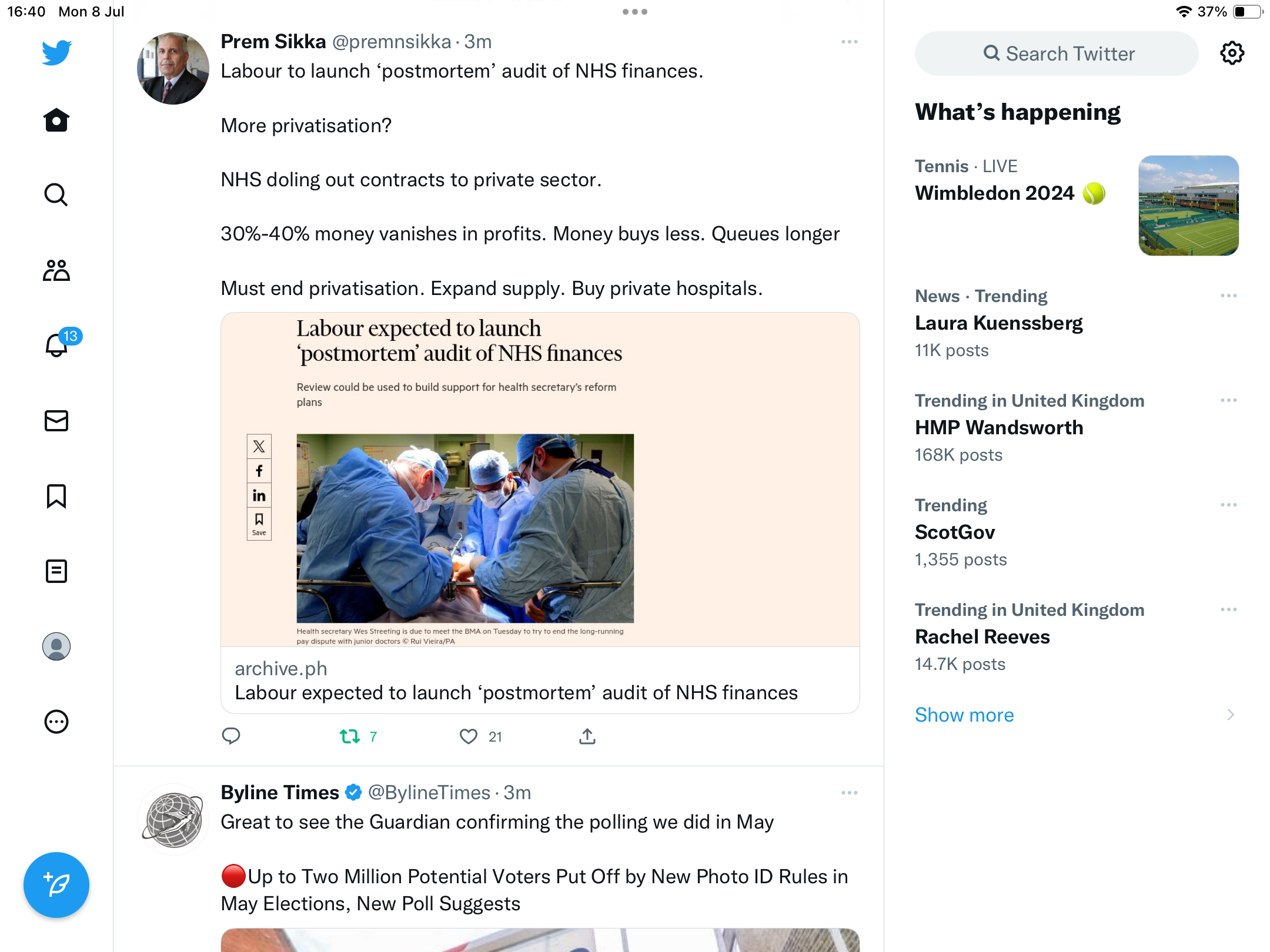Open options for HMP Wandsworth trend
The height and width of the screenshot is (952, 1270).
(1228, 400)
